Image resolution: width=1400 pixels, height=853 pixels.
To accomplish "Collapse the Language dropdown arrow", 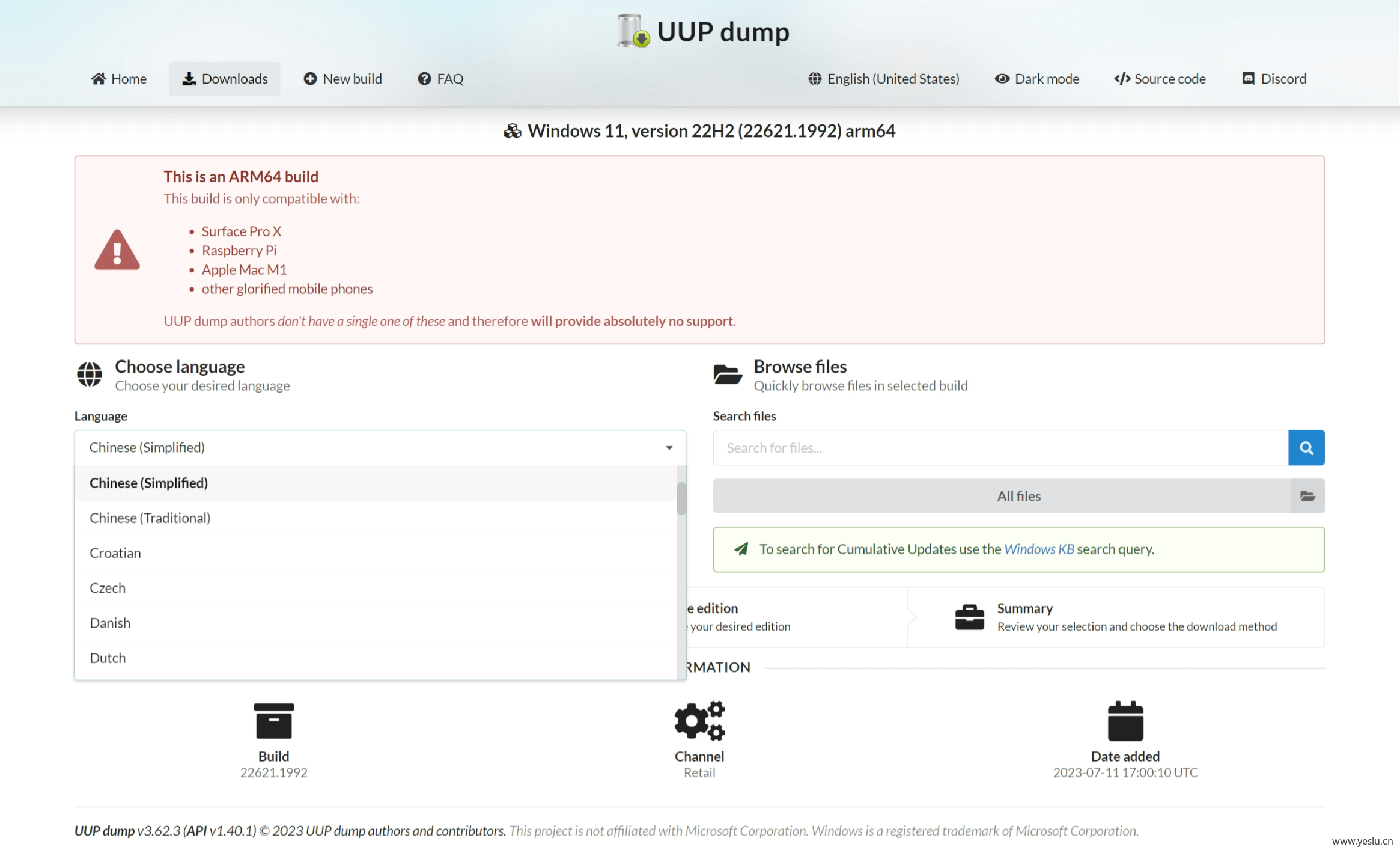I will 669,448.
